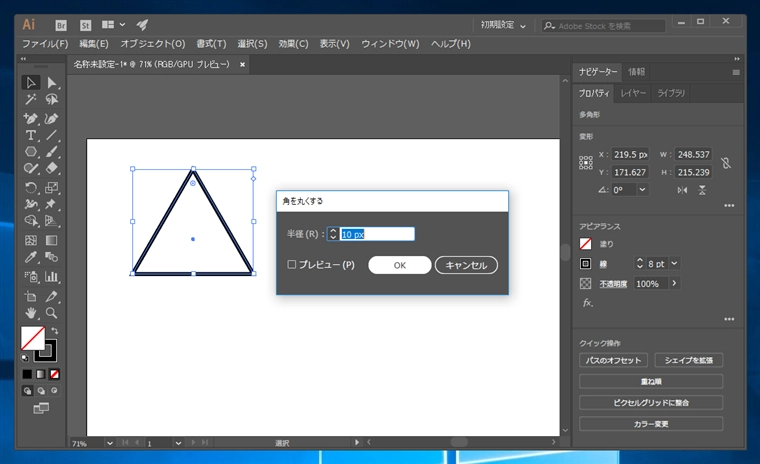This screenshot has height=464, width=760.
Task: Select the Rotate tool
Action: click(31, 188)
